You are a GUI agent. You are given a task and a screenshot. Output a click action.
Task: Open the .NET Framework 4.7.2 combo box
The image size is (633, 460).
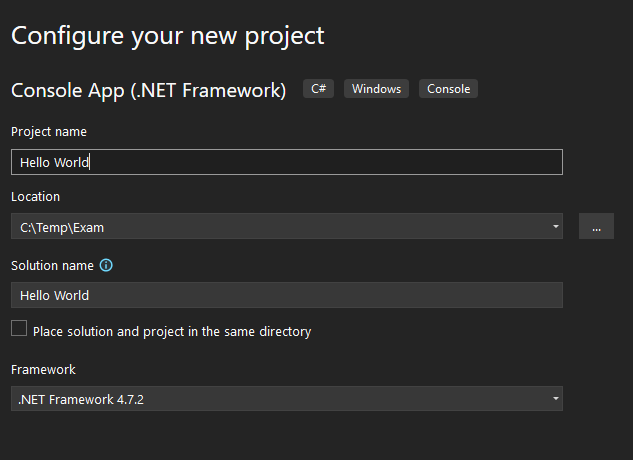click(280, 400)
